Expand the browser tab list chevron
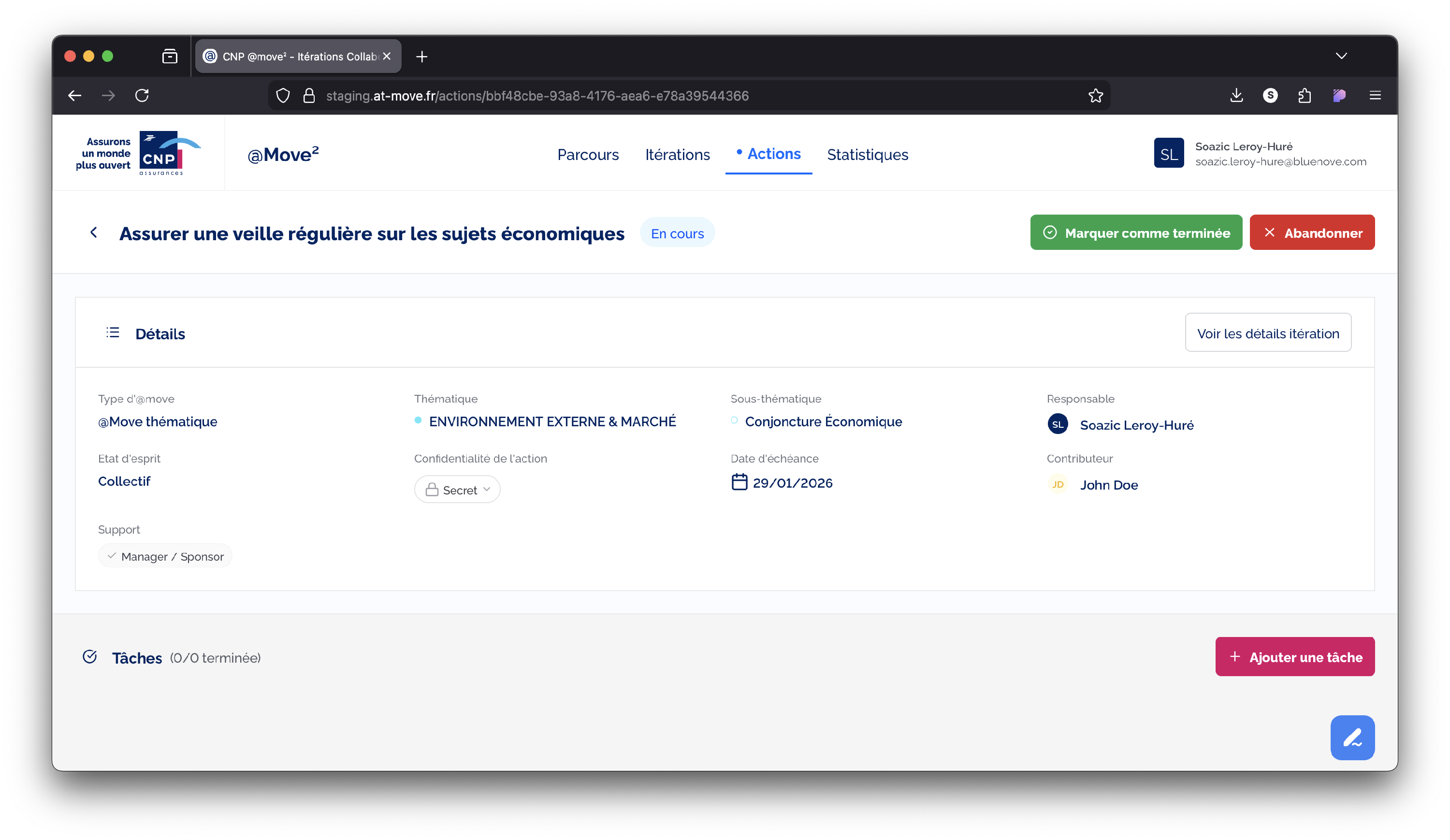The height and width of the screenshot is (840, 1450). (1341, 56)
